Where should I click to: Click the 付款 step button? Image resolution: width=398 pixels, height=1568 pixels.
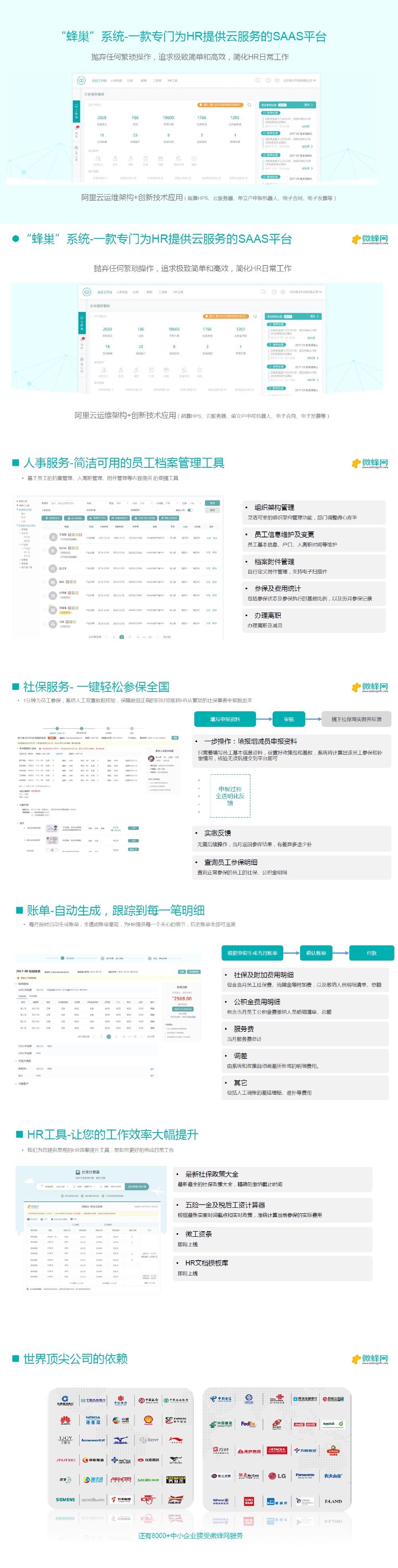(371, 953)
